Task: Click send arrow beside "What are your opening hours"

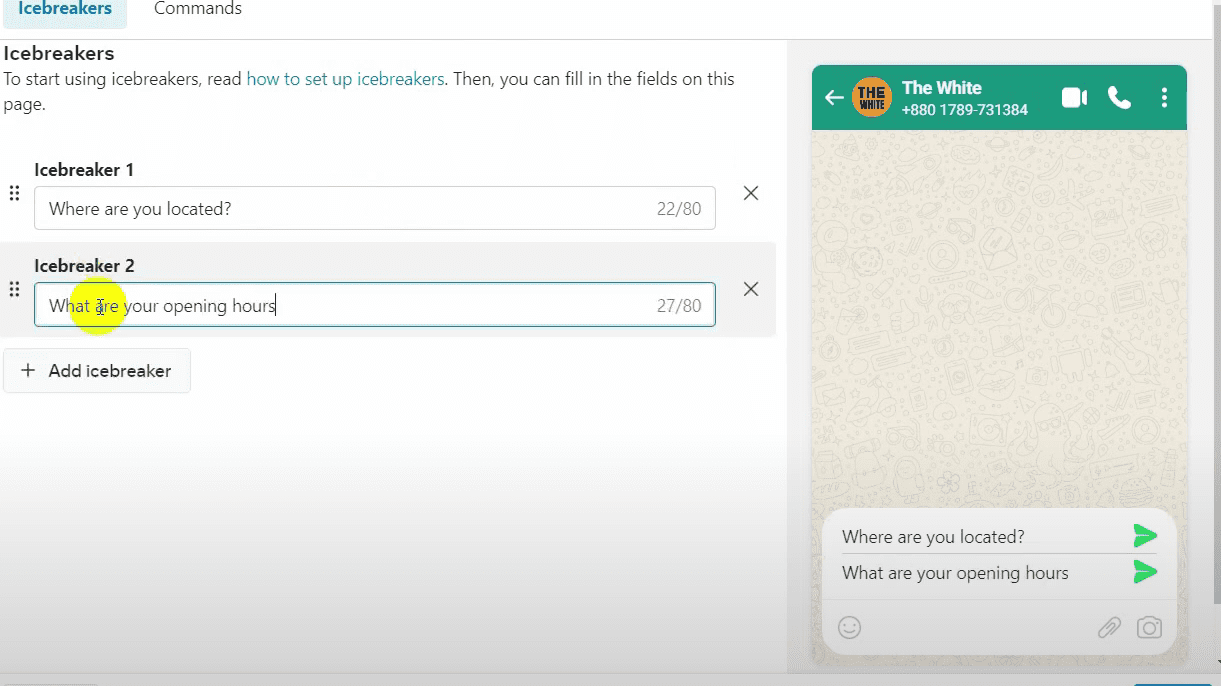Action: click(1145, 573)
